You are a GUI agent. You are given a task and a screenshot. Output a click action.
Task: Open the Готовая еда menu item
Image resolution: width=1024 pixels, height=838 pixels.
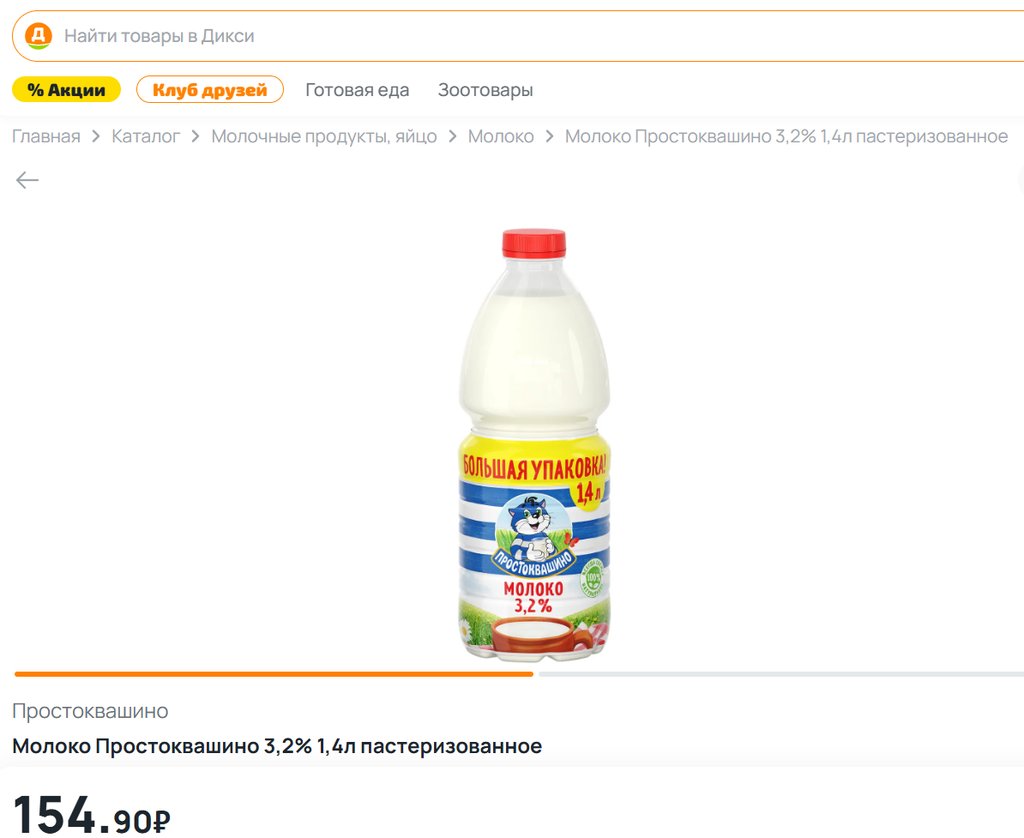[357, 89]
